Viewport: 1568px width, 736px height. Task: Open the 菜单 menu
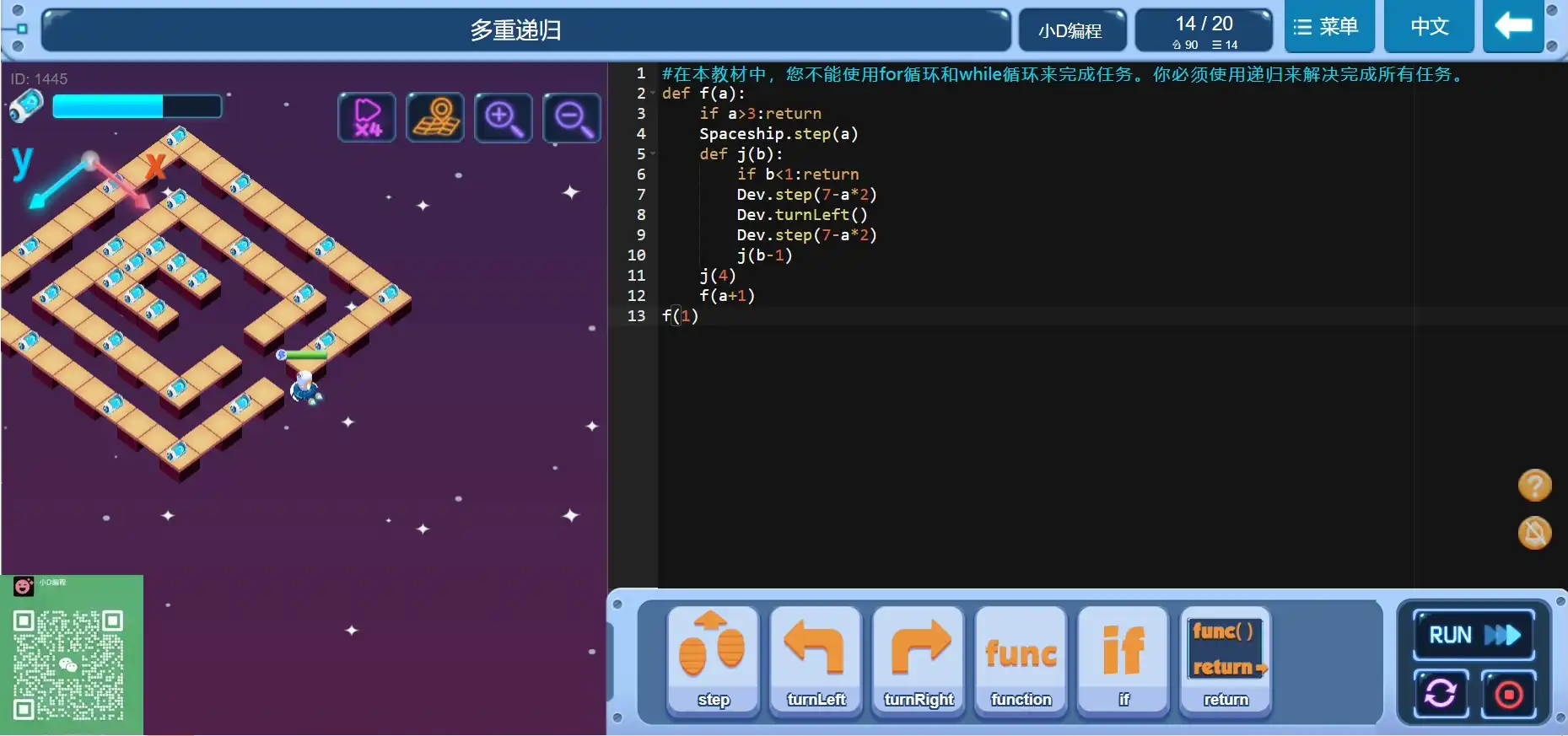click(1328, 27)
